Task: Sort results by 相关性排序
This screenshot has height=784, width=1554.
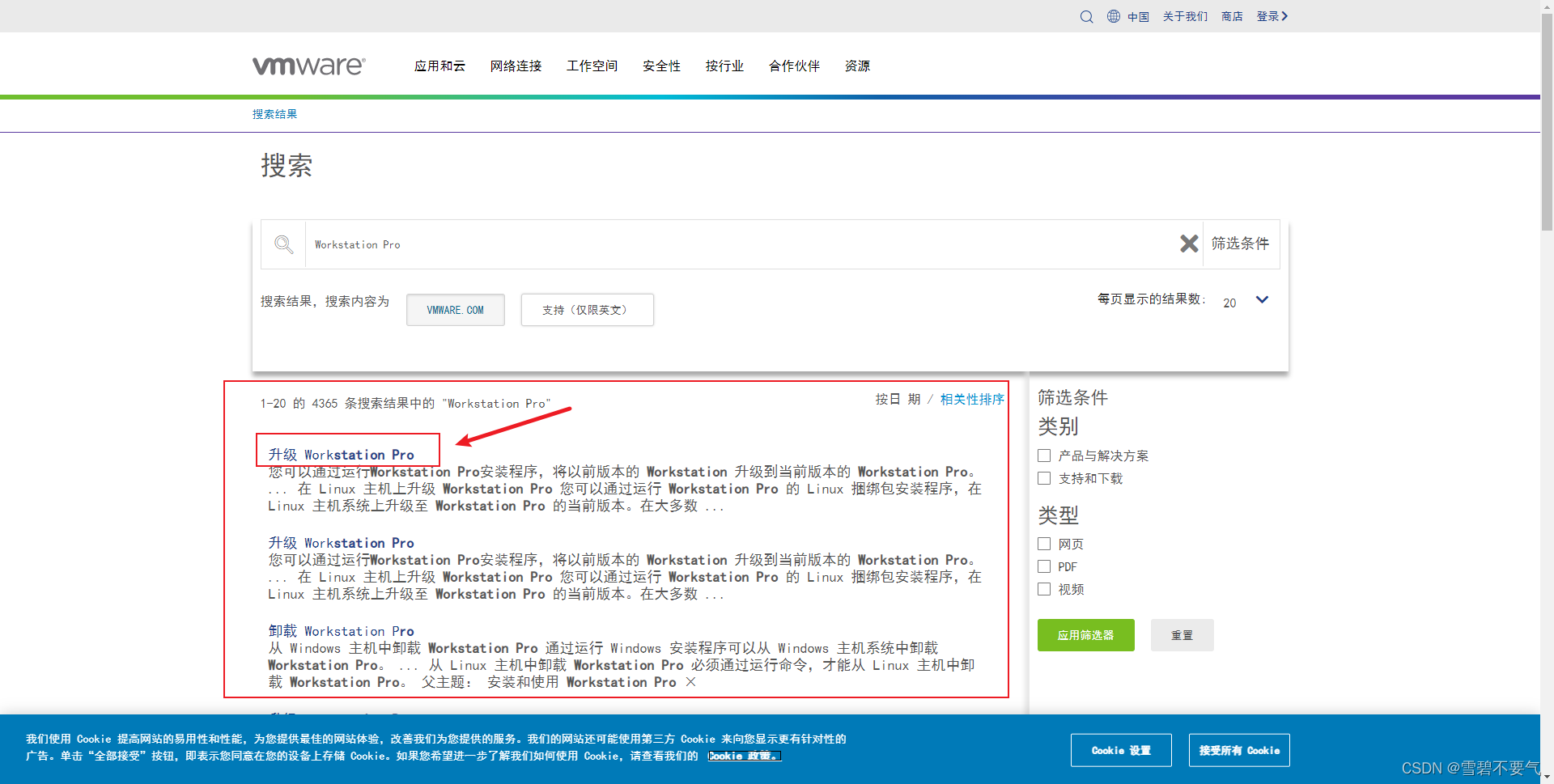Action: click(972, 399)
